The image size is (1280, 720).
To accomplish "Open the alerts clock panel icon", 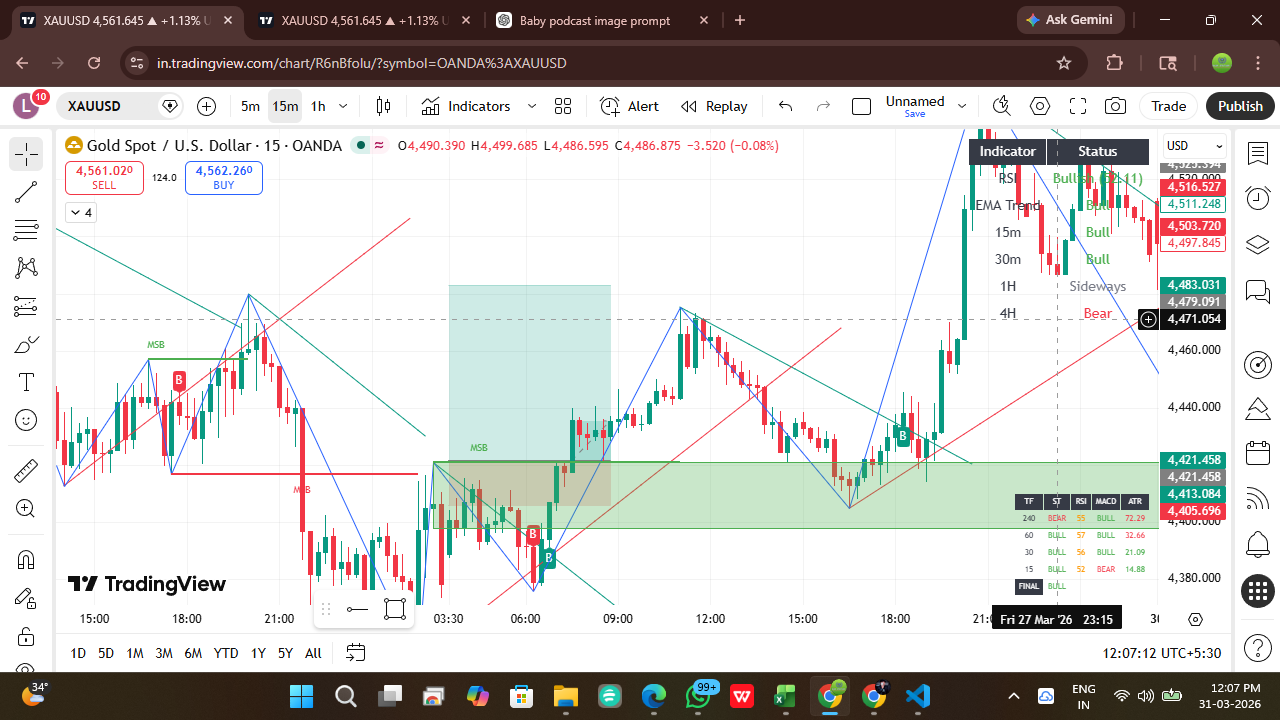I will pyautogui.click(x=1257, y=199).
